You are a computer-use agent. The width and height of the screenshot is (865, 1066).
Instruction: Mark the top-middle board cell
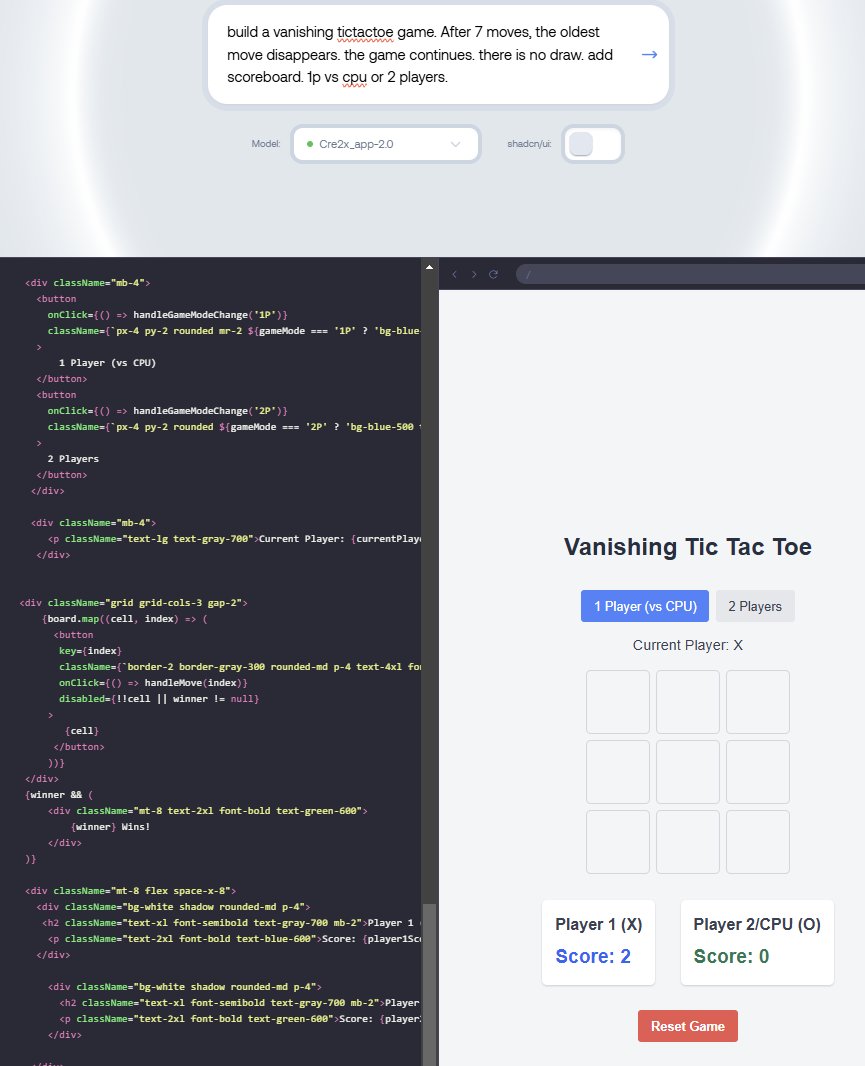(x=688, y=702)
